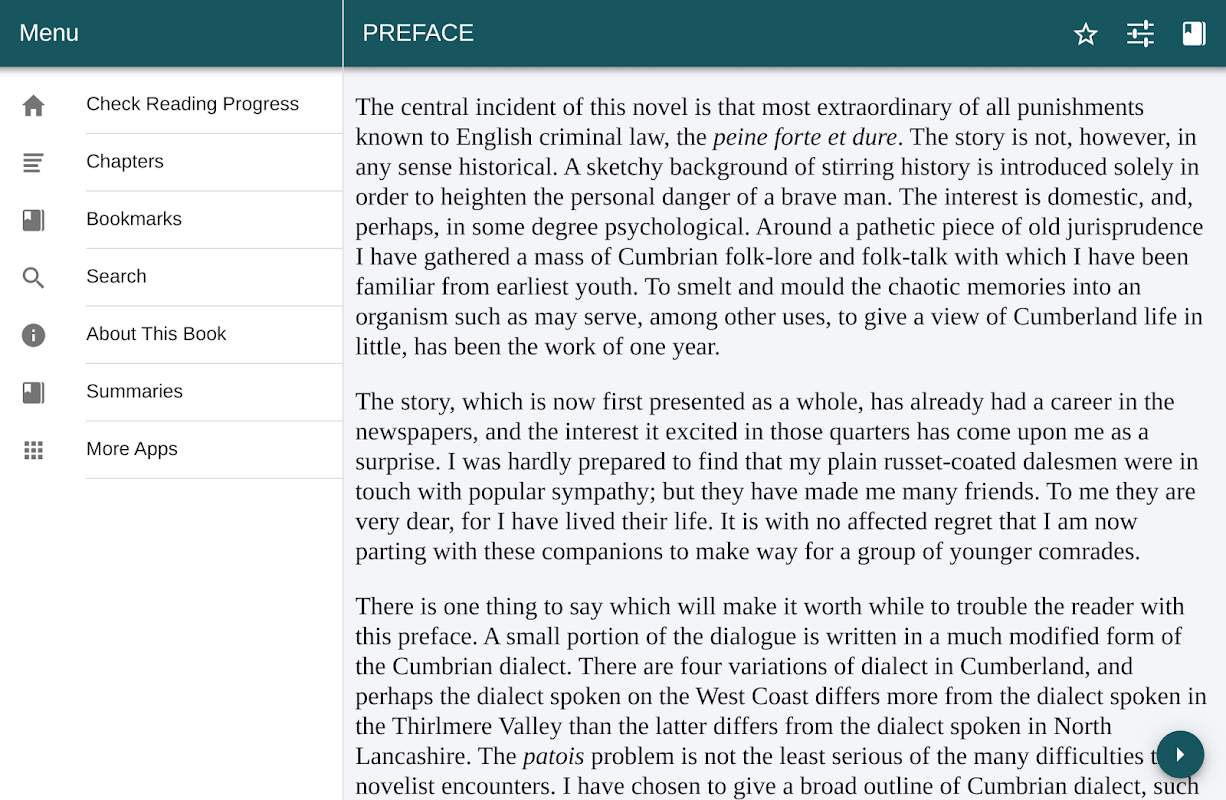Click the Bookmarks book icon
Viewport: 1226px width, 800px height.
click(34, 220)
